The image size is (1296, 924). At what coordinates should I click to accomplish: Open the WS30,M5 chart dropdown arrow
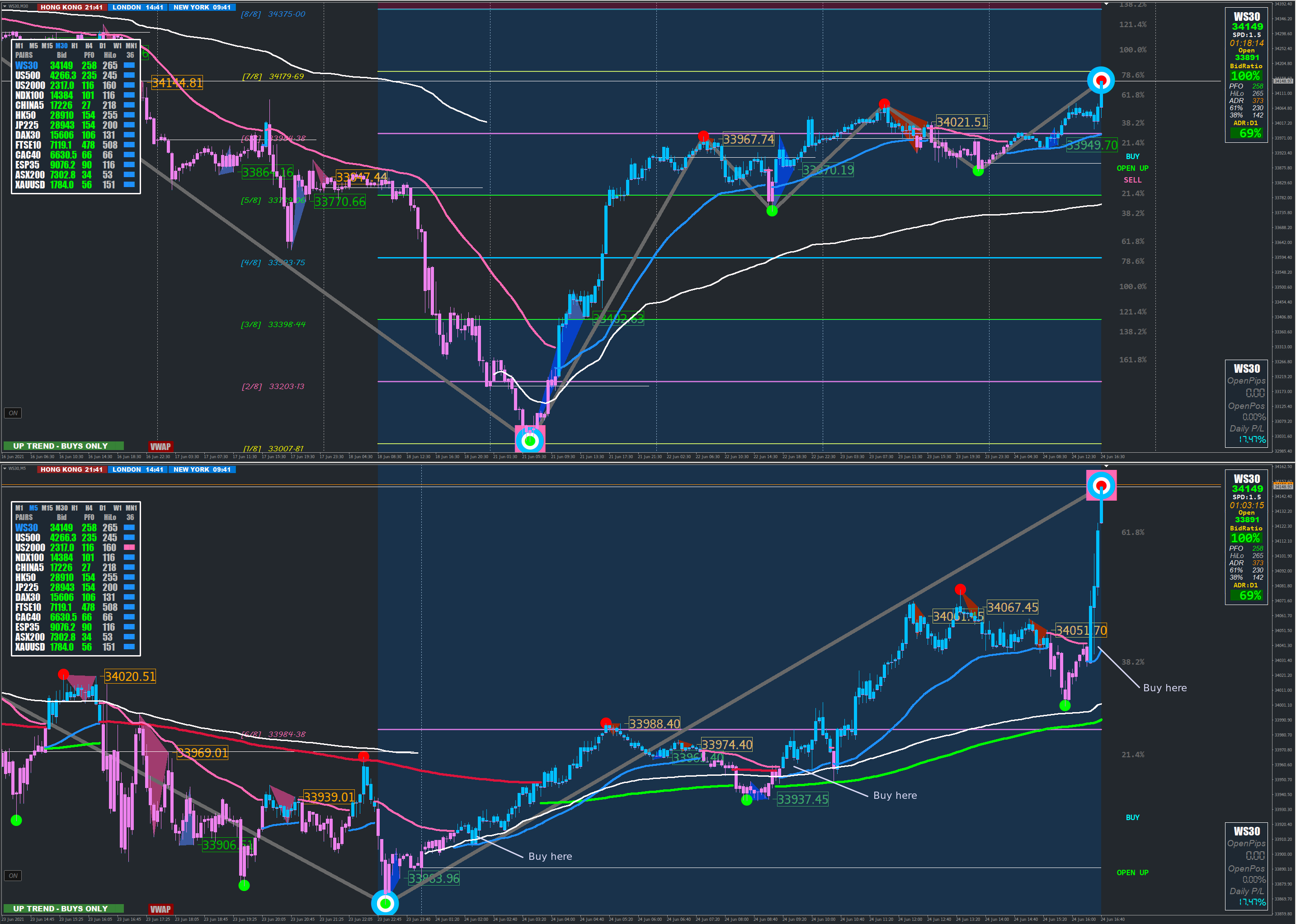pos(5,468)
